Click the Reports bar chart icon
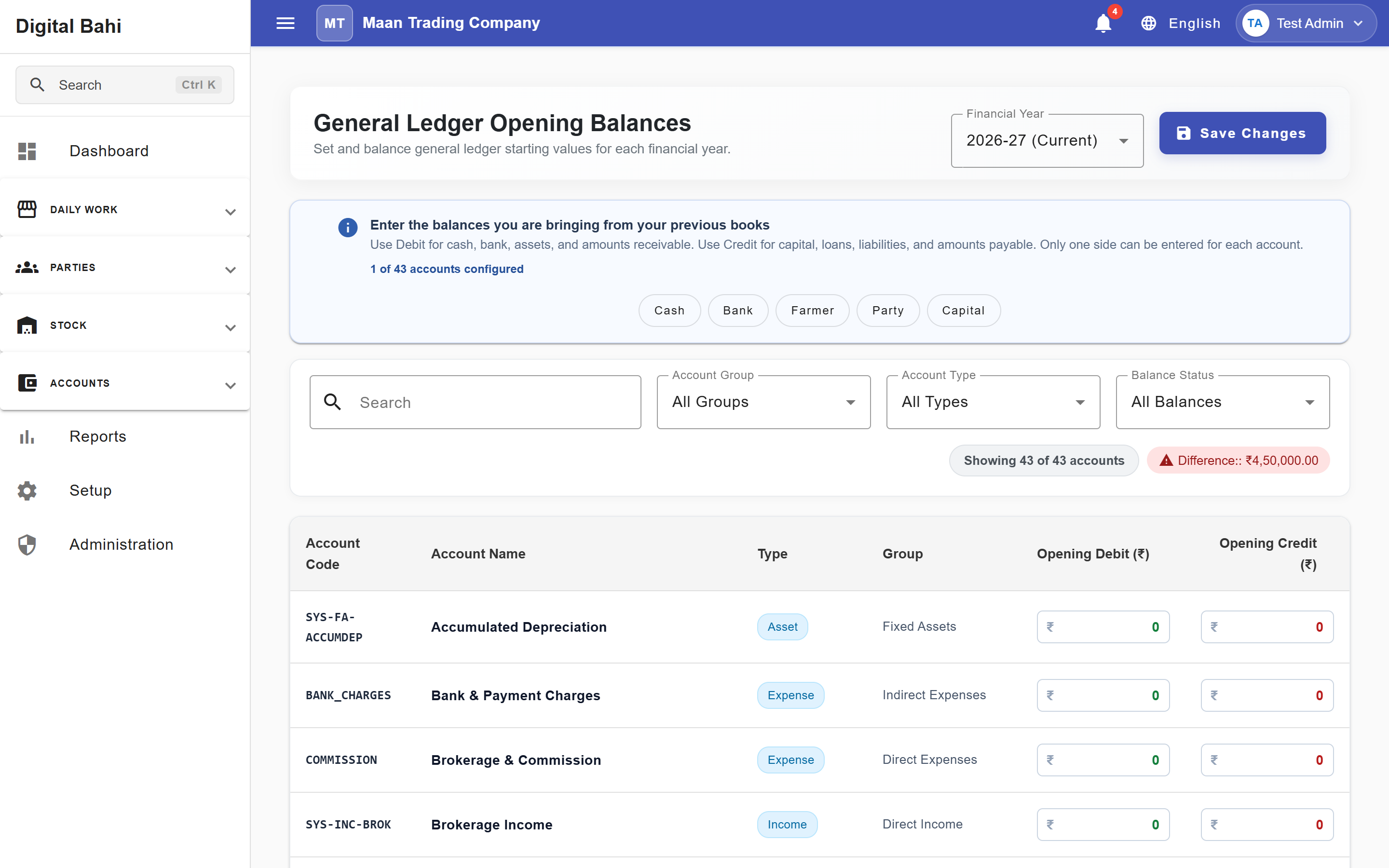The width and height of the screenshot is (1389, 868). [x=27, y=437]
